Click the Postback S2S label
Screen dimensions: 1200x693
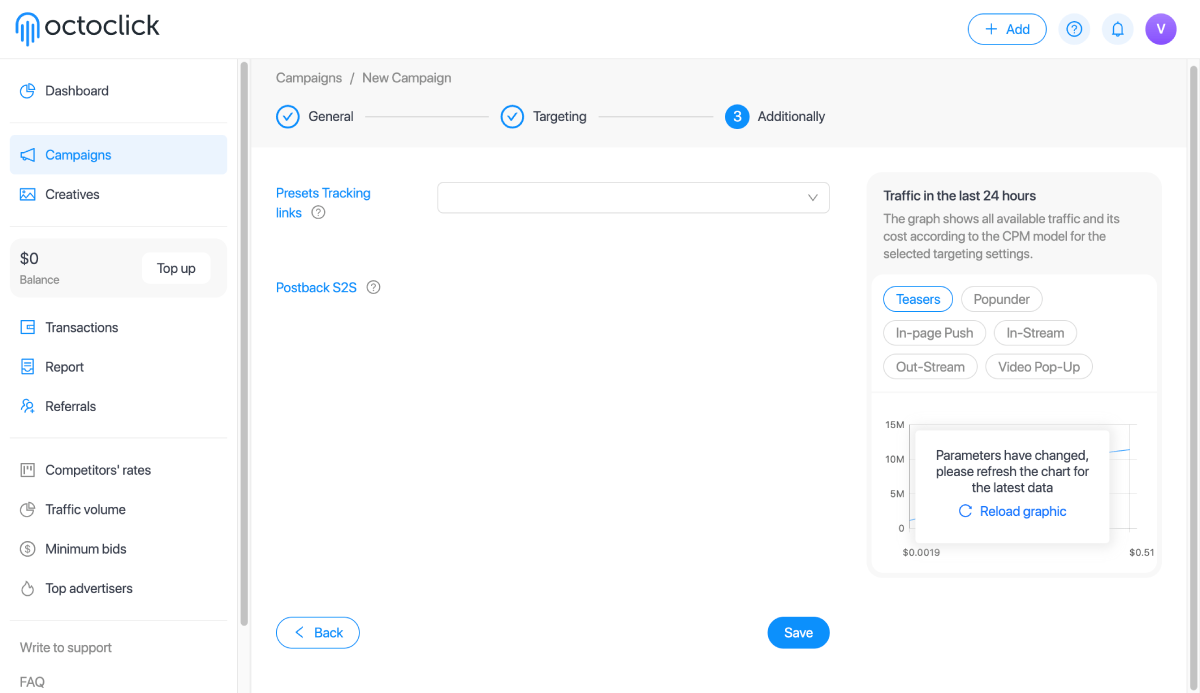click(316, 287)
